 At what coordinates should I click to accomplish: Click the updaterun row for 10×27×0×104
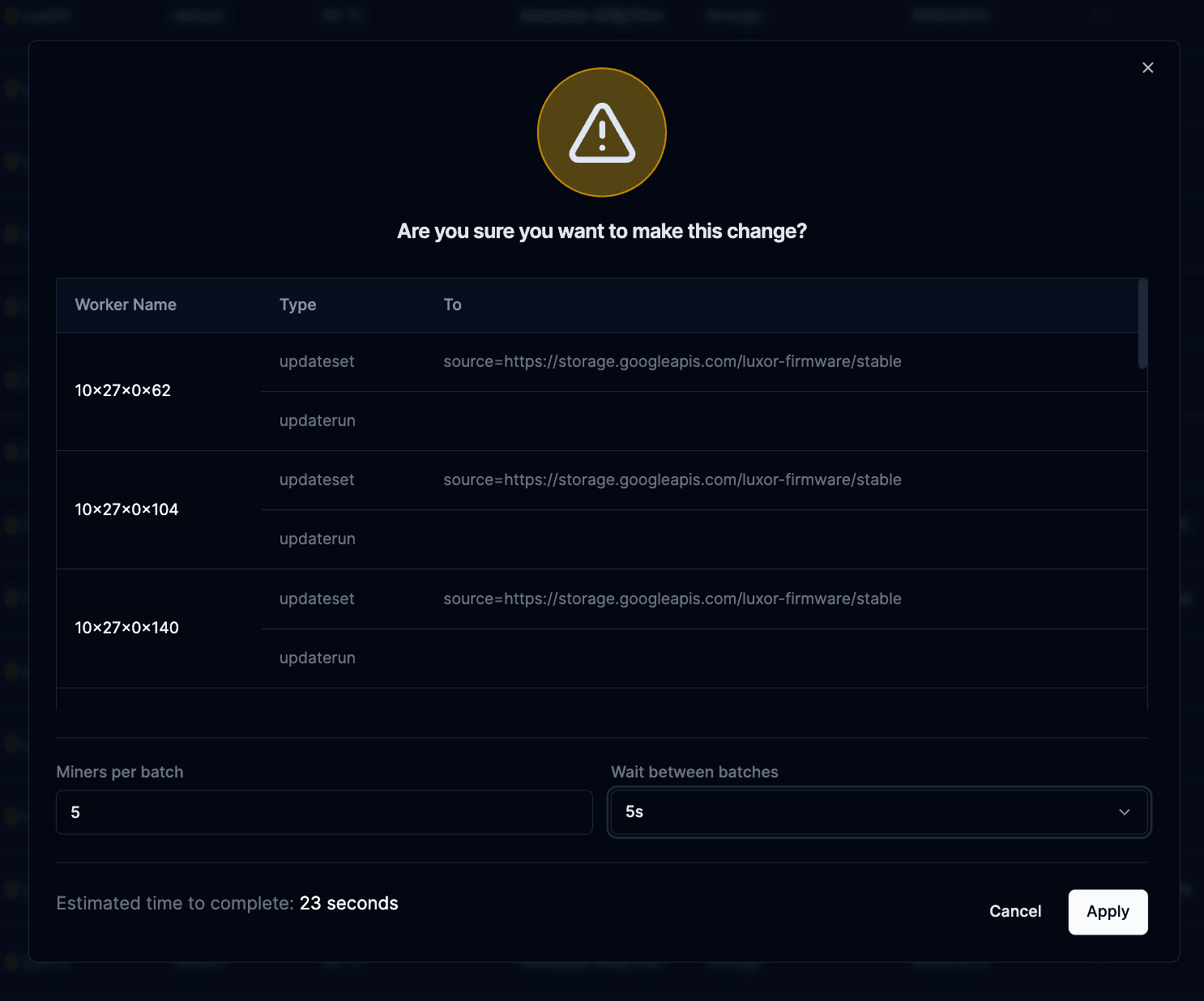pos(317,539)
